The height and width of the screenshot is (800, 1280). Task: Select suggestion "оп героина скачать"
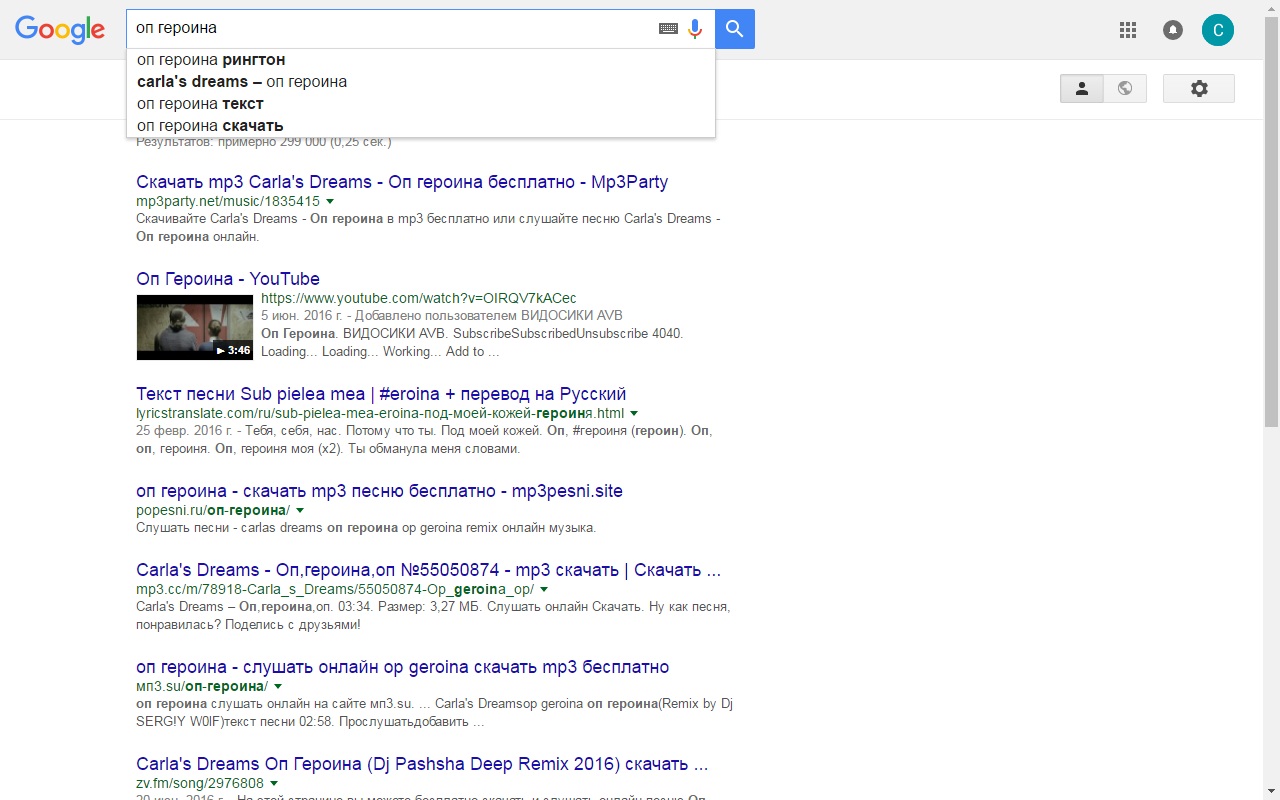(x=421, y=126)
